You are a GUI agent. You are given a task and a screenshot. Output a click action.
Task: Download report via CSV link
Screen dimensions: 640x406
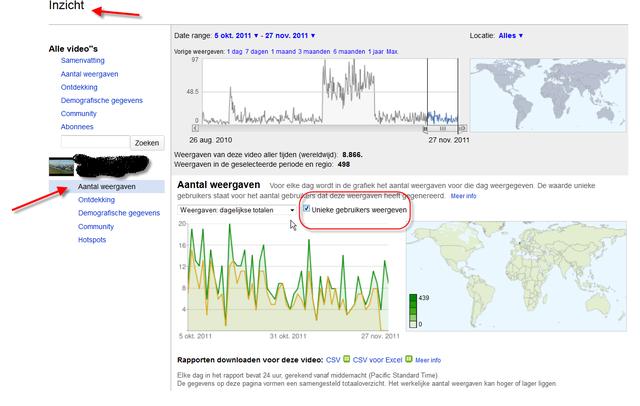click(x=333, y=360)
